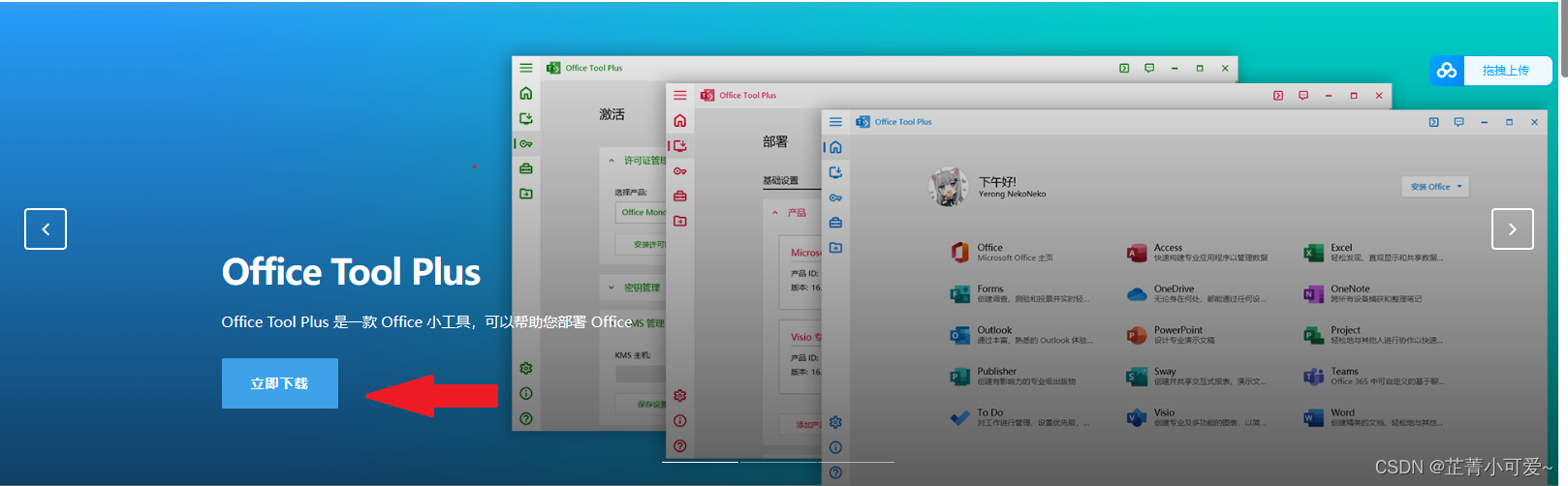Open the activation key icon in the blue window sidebar
Screen dimensions: 1568x486
[x=835, y=197]
